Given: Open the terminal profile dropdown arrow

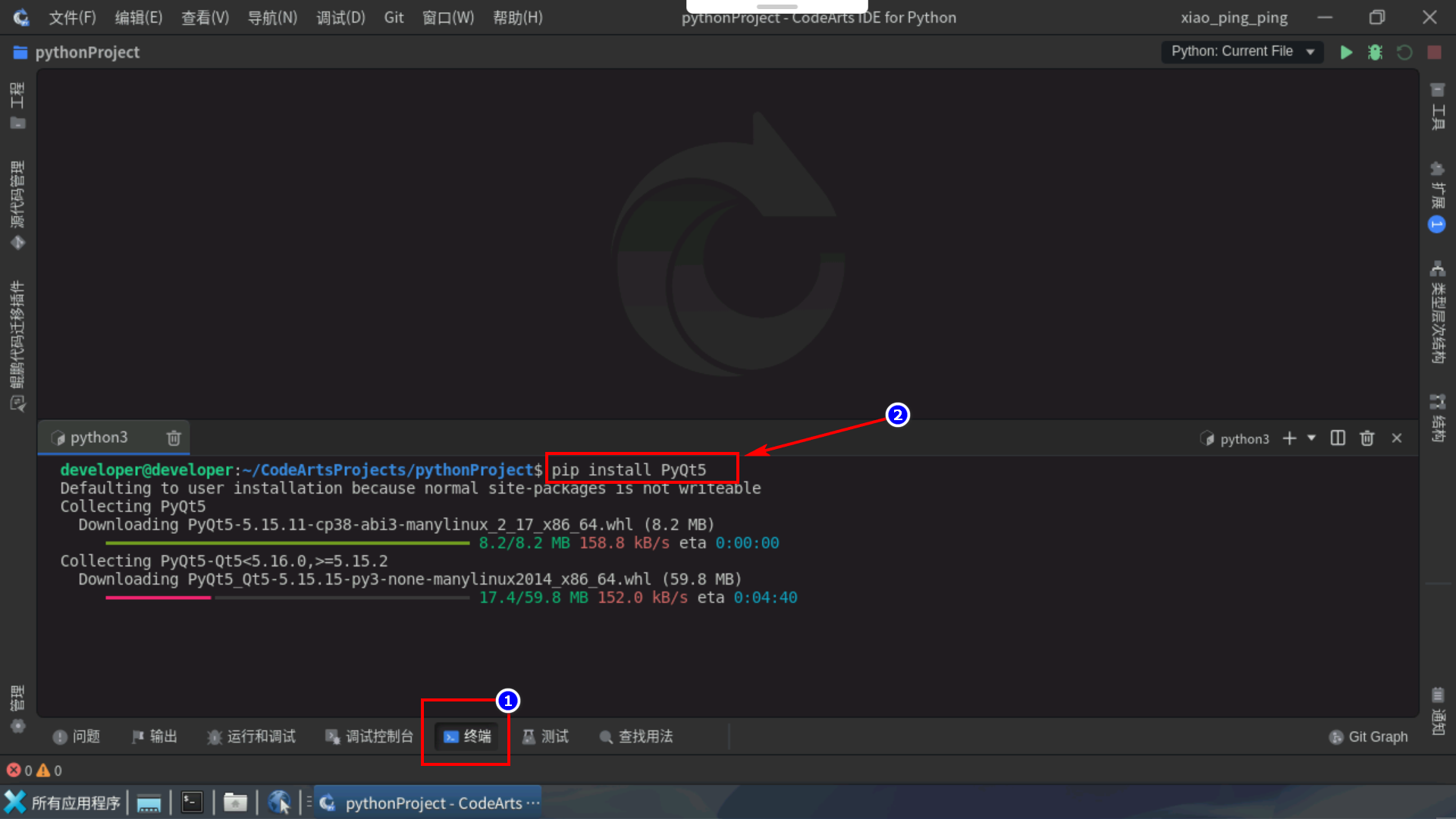Looking at the screenshot, I should click(1310, 438).
